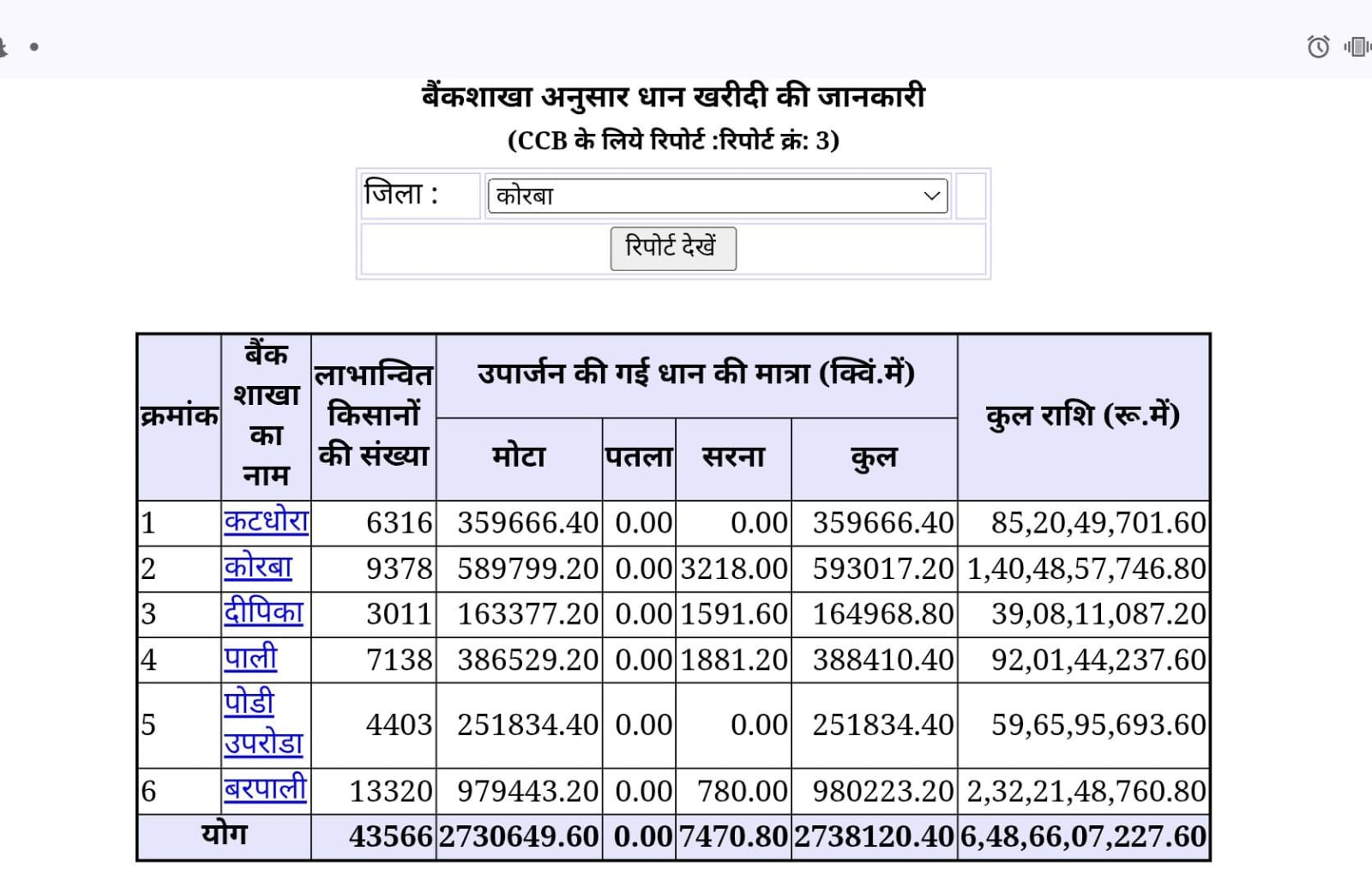1372x887 pixels.
Task: Tap the alarm clock status icon
Action: tap(1318, 46)
